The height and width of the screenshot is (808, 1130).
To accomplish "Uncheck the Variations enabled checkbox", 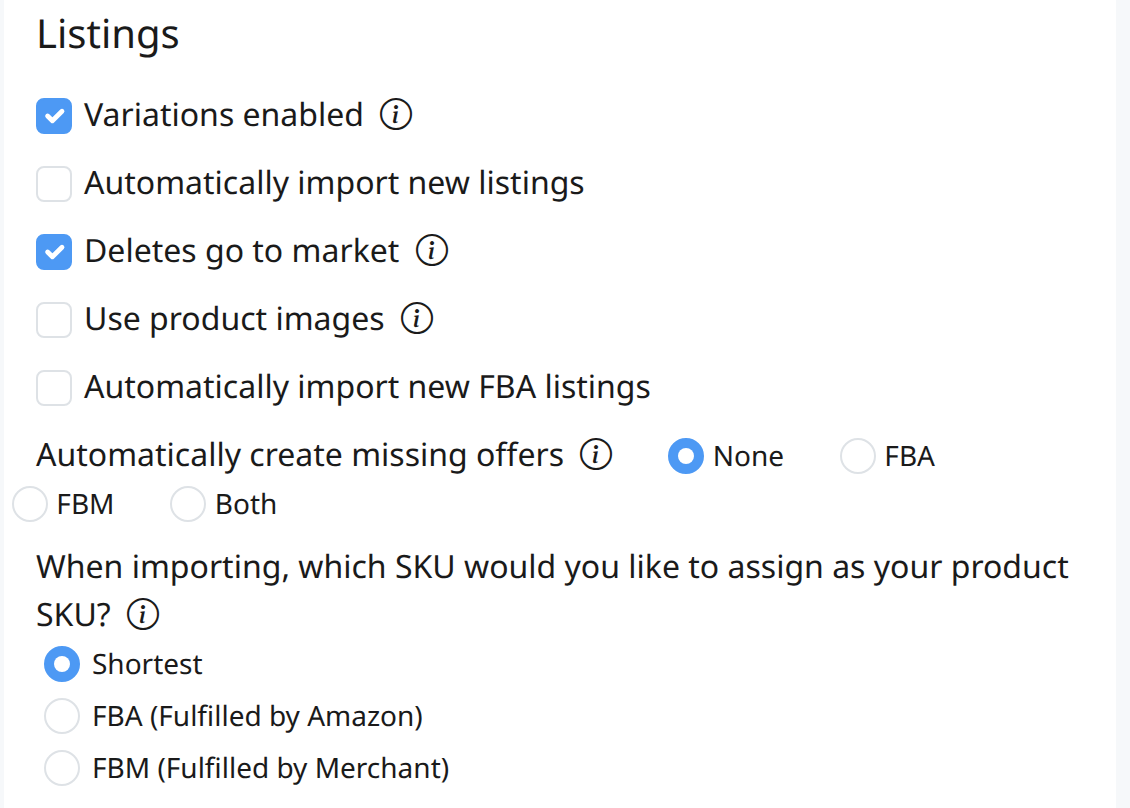I will point(54,116).
